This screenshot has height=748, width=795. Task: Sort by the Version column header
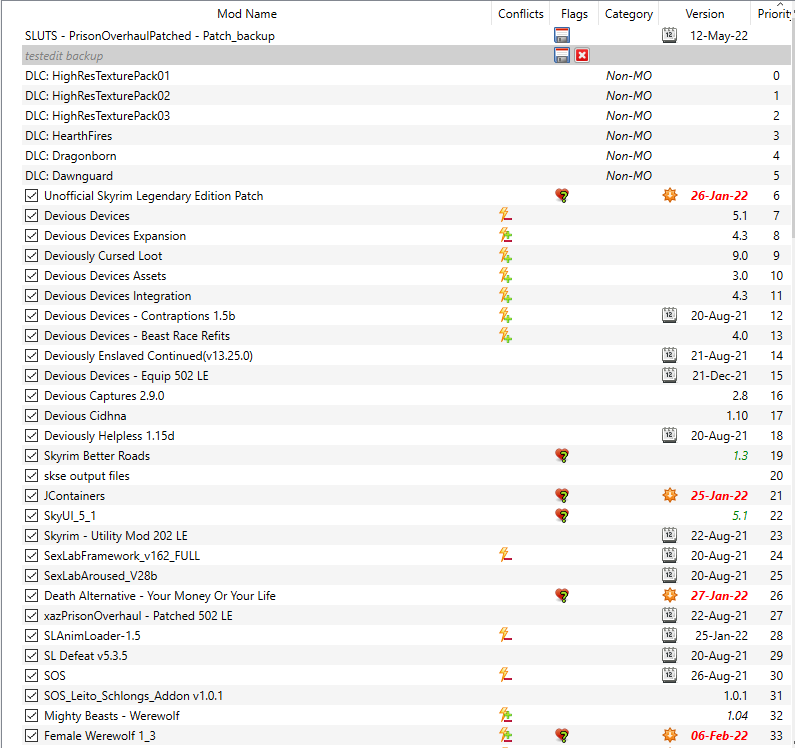coord(705,14)
